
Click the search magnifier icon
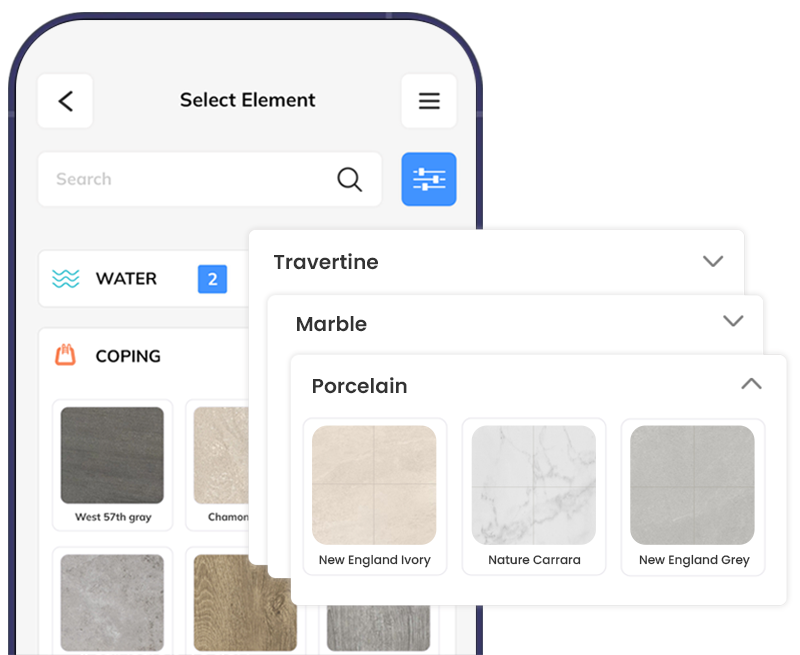coord(349,178)
